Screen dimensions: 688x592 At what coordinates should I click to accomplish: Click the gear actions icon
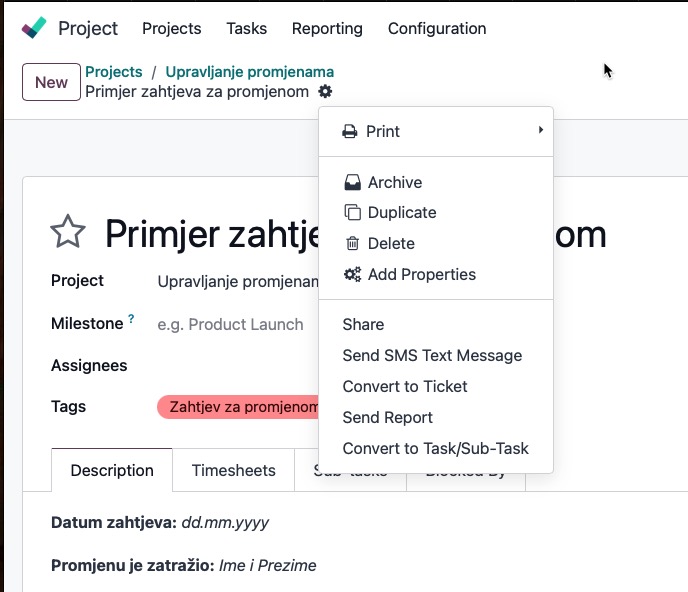(325, 92)
